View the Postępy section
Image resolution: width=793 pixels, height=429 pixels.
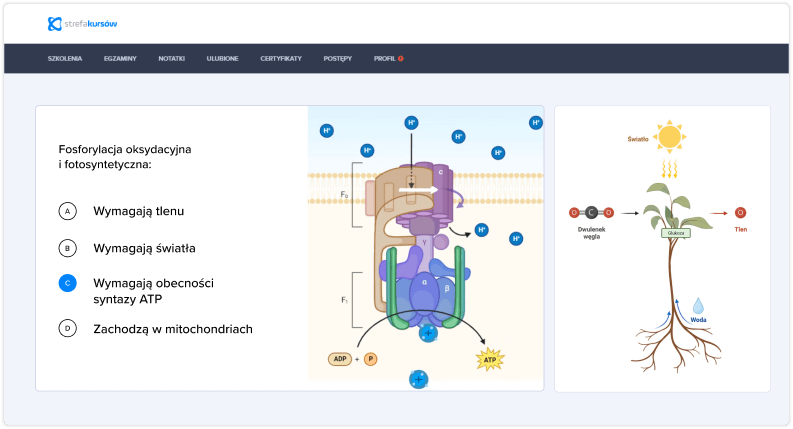(338, 59)
